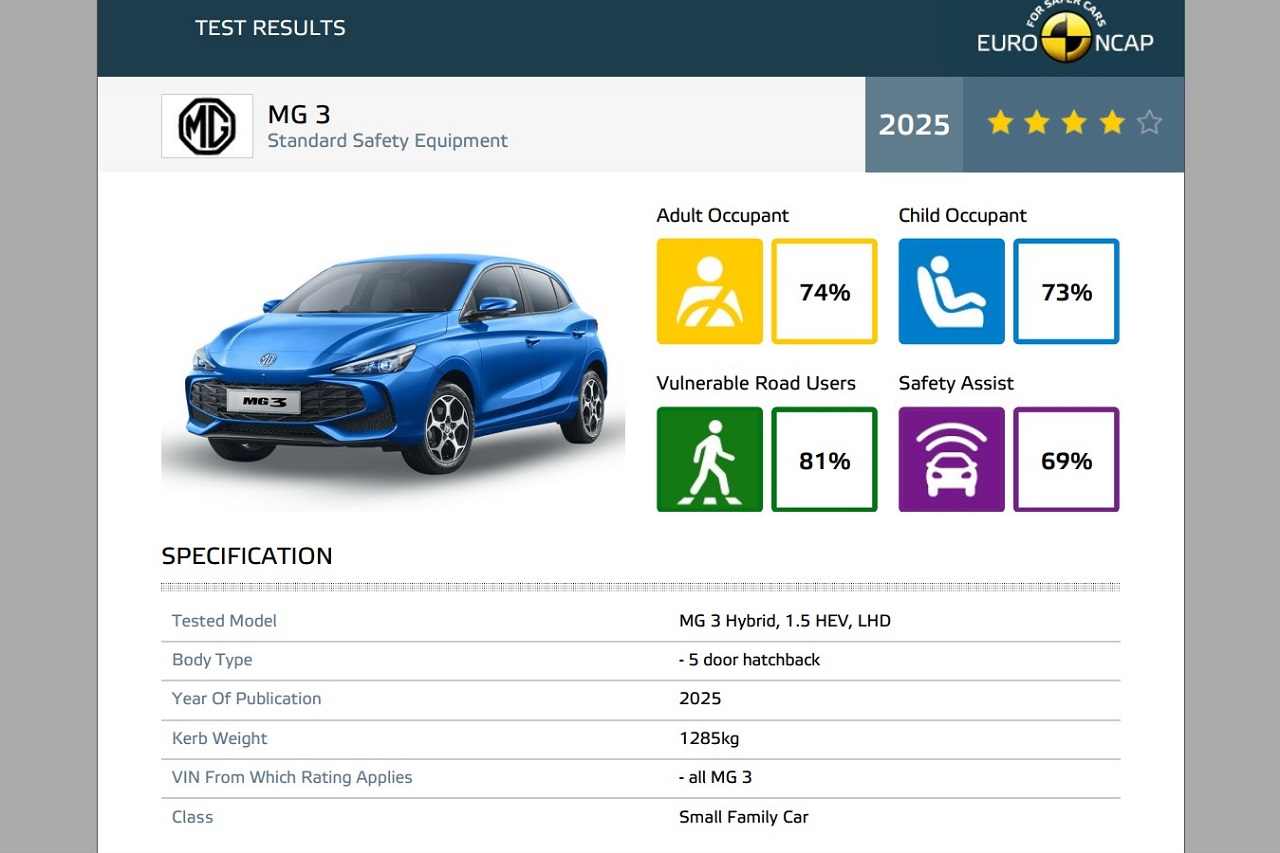Select the Child Occupant seat icon

pos(952,291)
